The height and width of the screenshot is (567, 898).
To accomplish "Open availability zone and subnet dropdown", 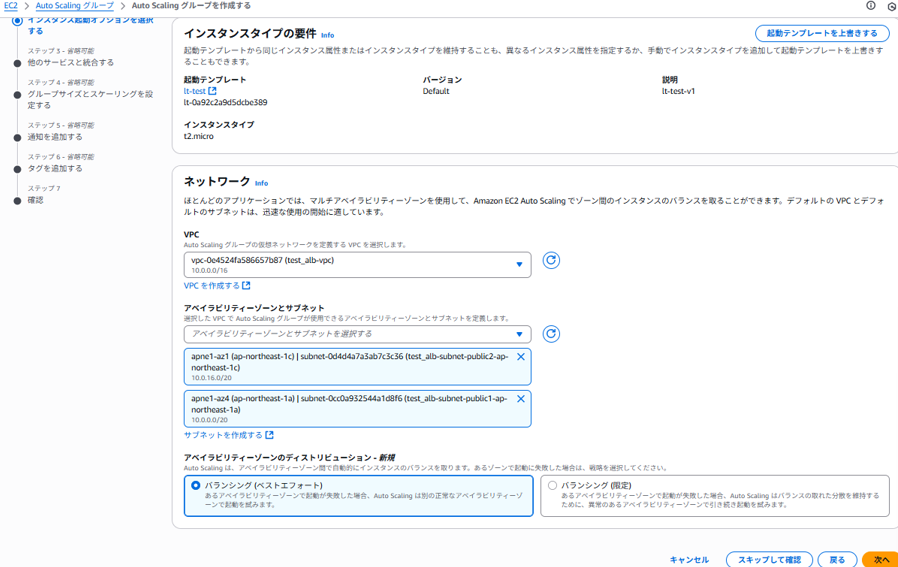I will pyautogui.click(x=357, y=334).
